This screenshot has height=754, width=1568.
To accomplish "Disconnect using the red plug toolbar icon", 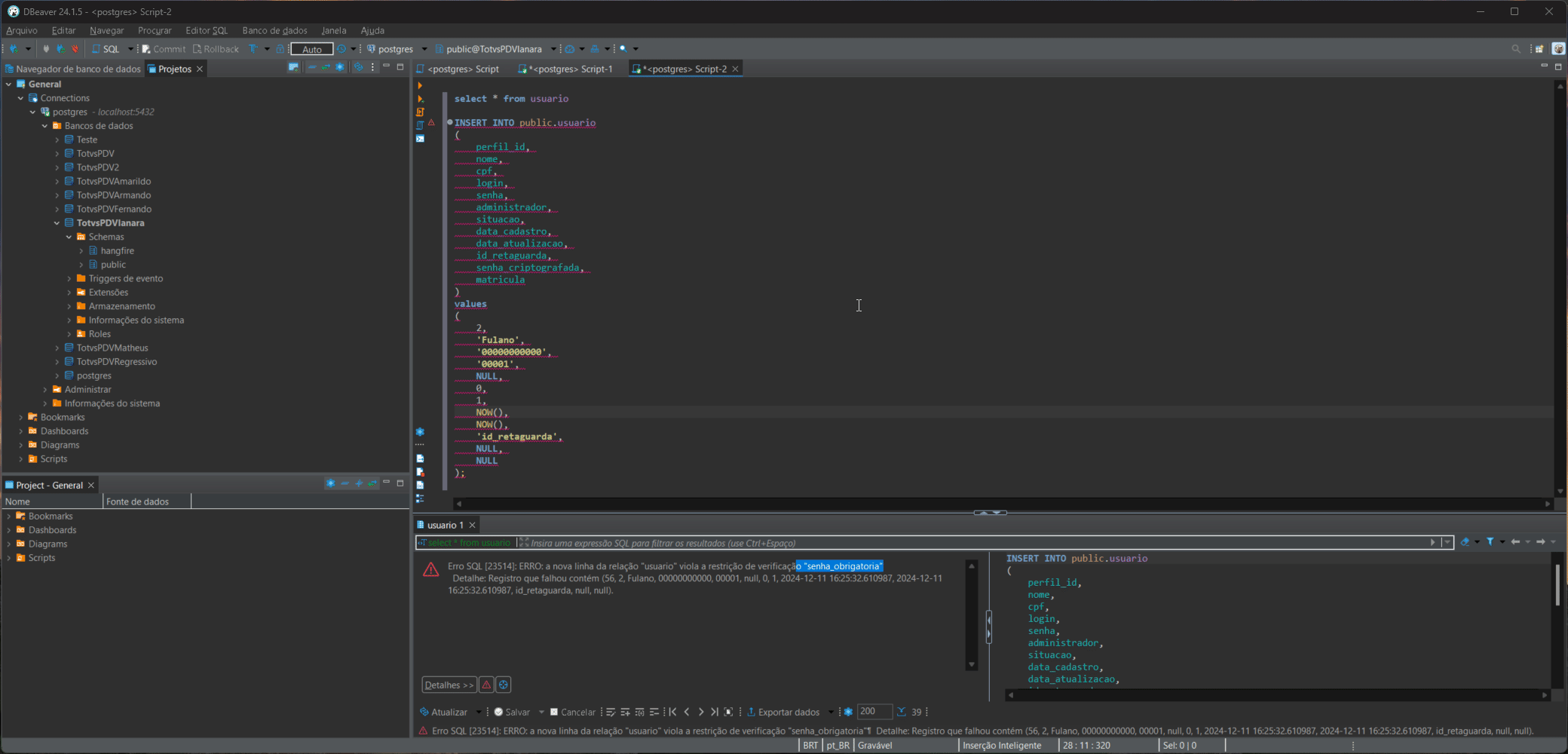I will tap(75, 49).
